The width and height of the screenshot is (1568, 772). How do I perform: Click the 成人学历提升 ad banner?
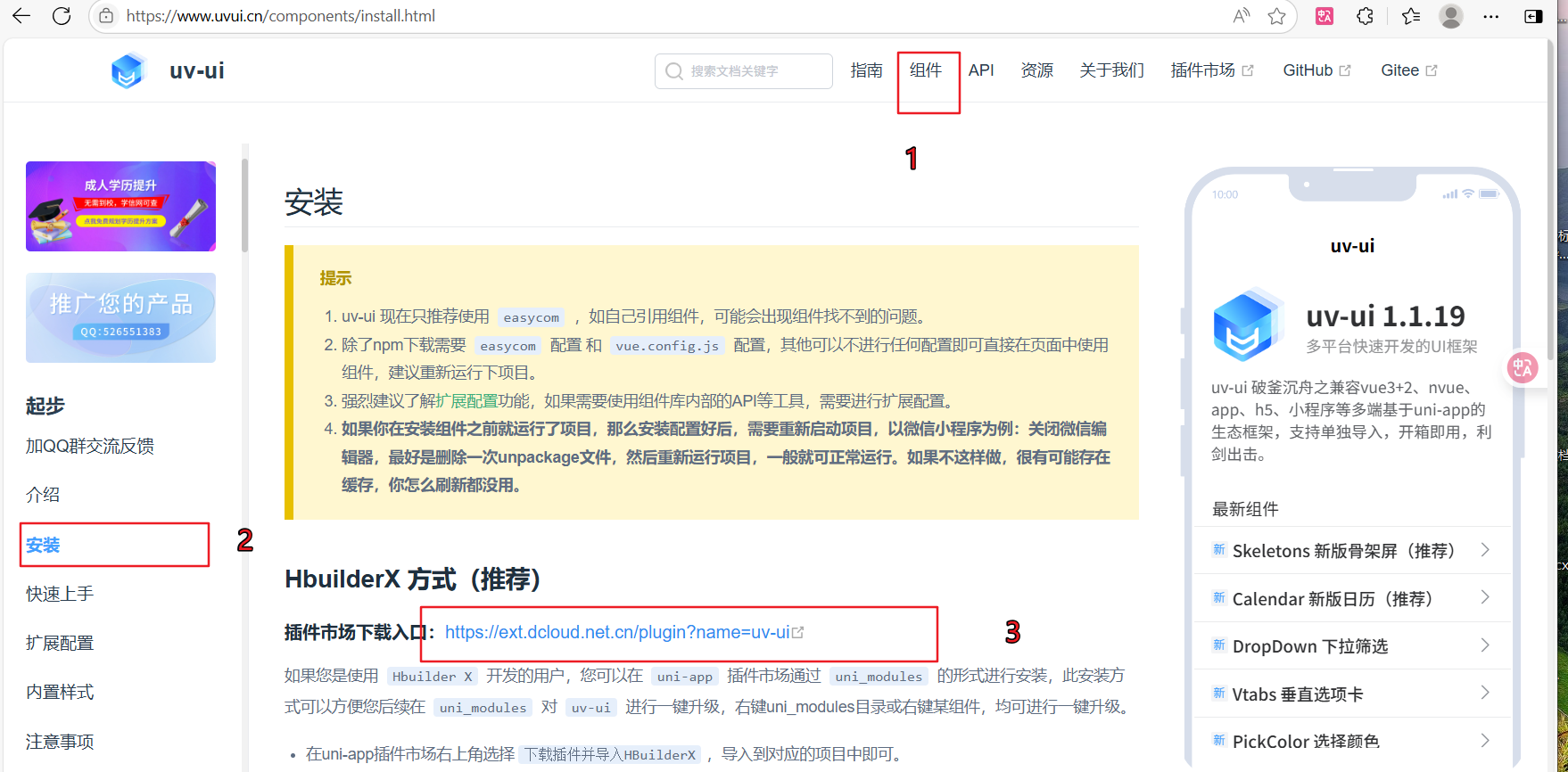pyautogui.click(x=120, y=206)
